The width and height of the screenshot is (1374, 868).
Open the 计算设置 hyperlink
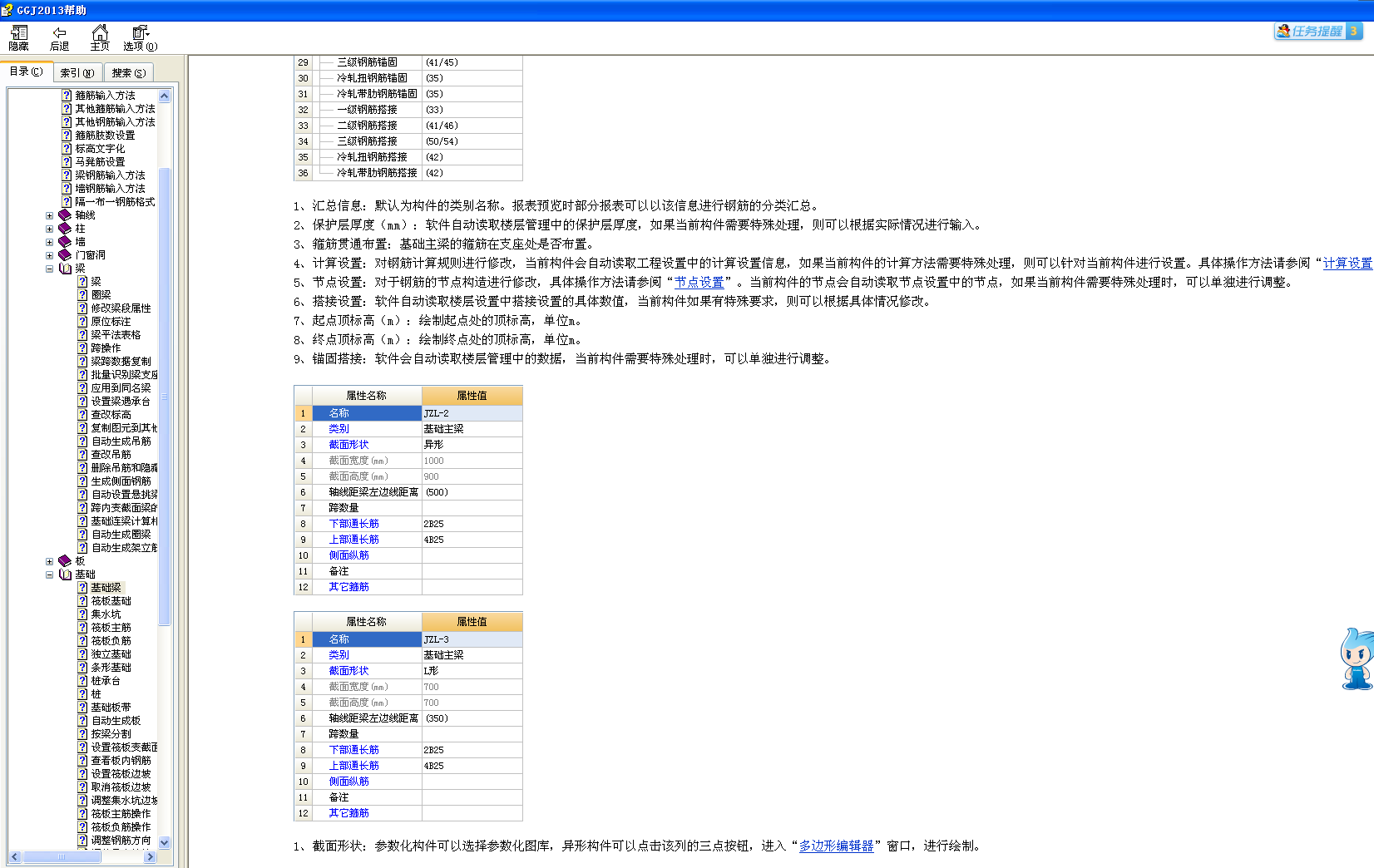(x=1347, y=263)
